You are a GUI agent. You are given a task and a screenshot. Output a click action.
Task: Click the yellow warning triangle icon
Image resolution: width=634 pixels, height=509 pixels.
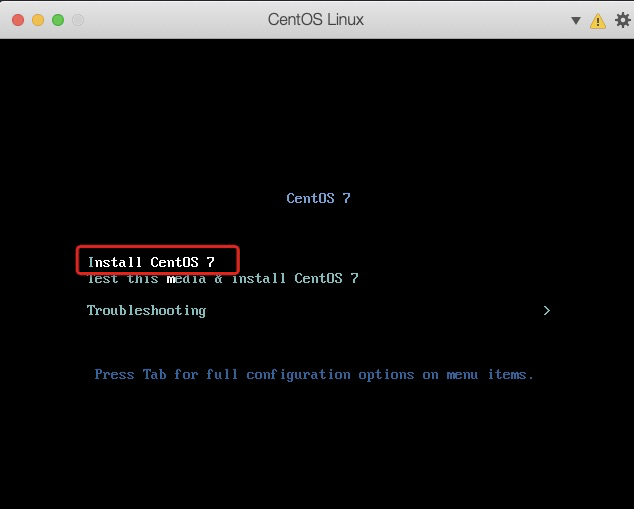pos(598,21)
